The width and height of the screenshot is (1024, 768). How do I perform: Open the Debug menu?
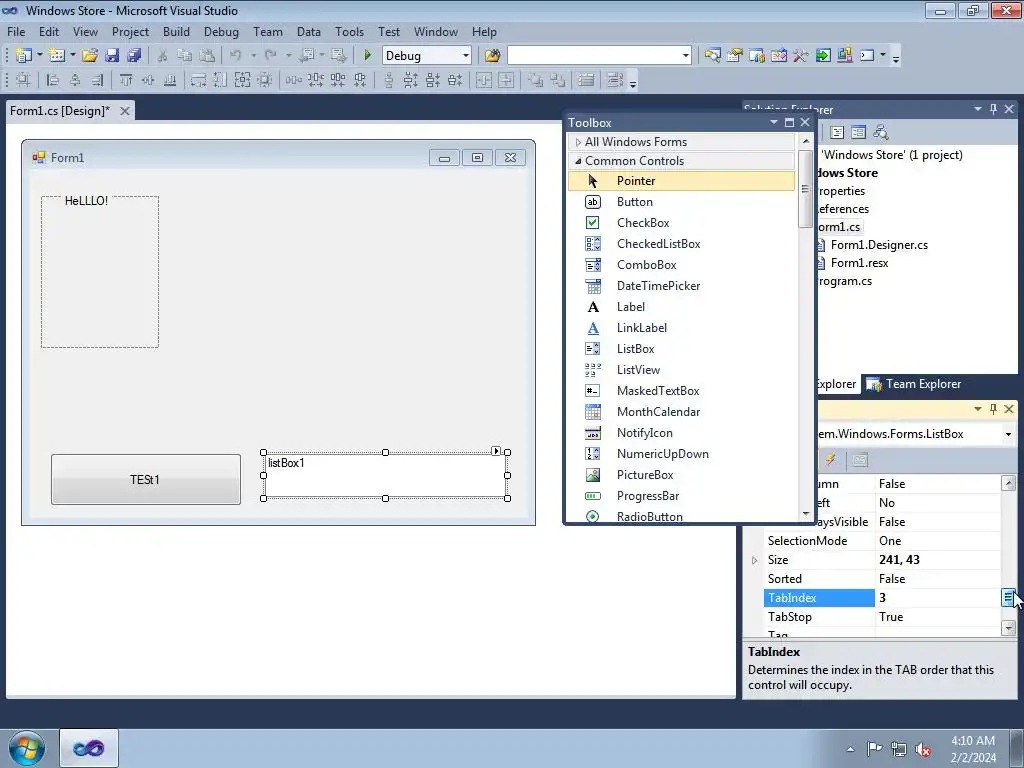[221, 31]
